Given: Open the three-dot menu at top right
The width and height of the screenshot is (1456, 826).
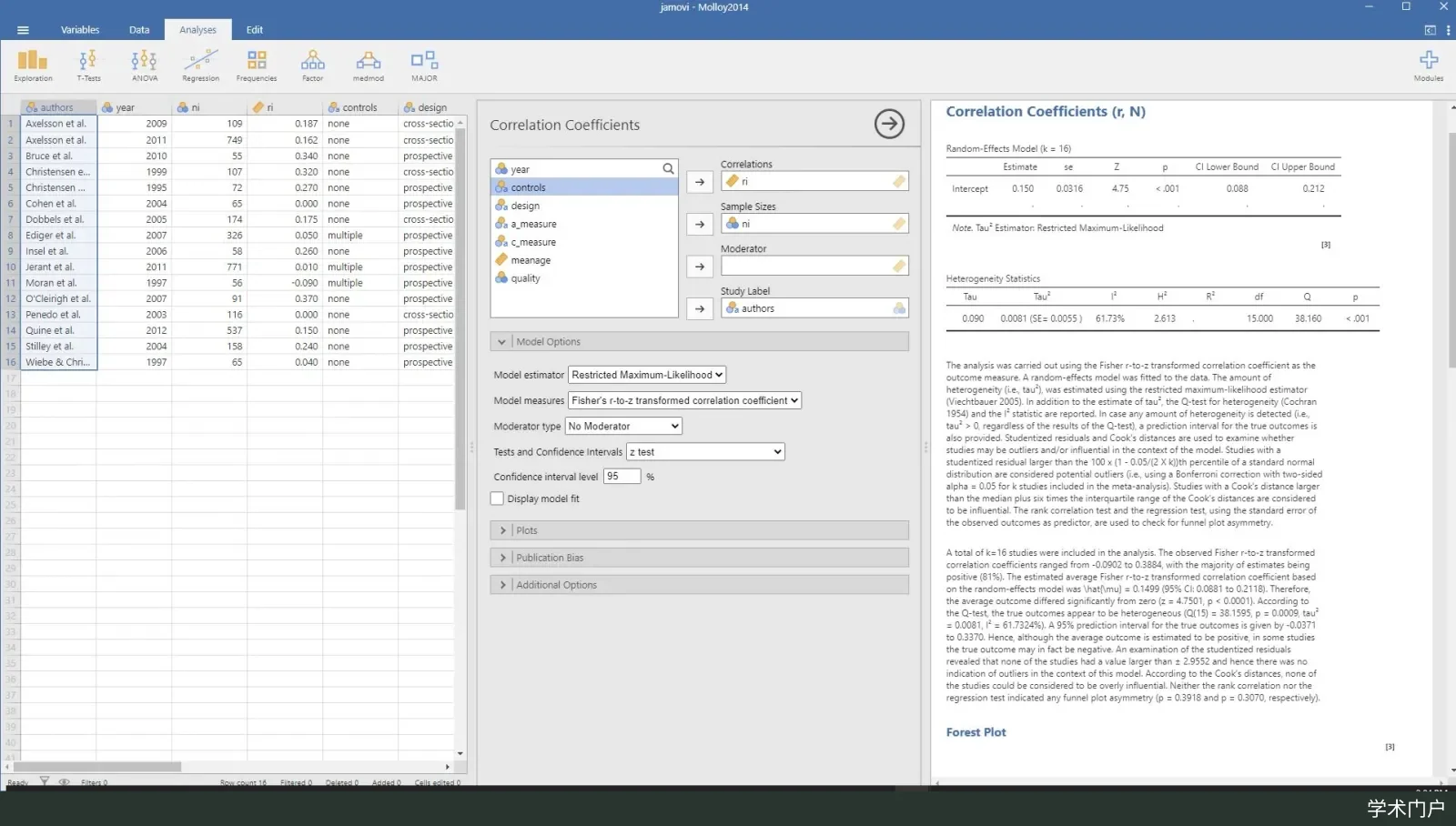Looking at the screenshot, I should click(1448, 30).
